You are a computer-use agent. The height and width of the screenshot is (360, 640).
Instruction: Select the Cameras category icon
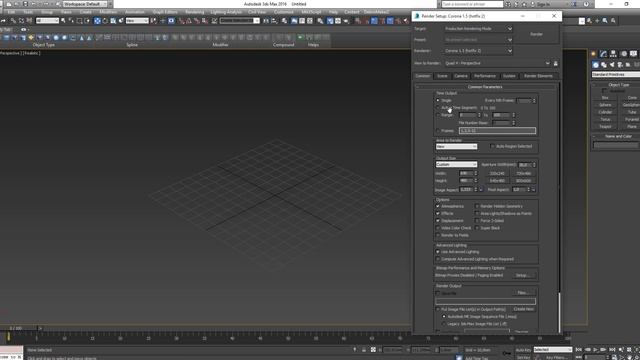click(620, 64)
